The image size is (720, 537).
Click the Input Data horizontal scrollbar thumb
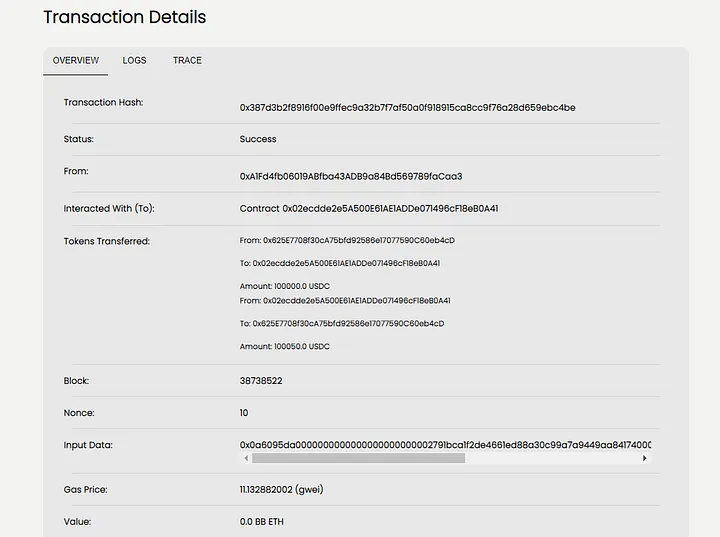358,458
